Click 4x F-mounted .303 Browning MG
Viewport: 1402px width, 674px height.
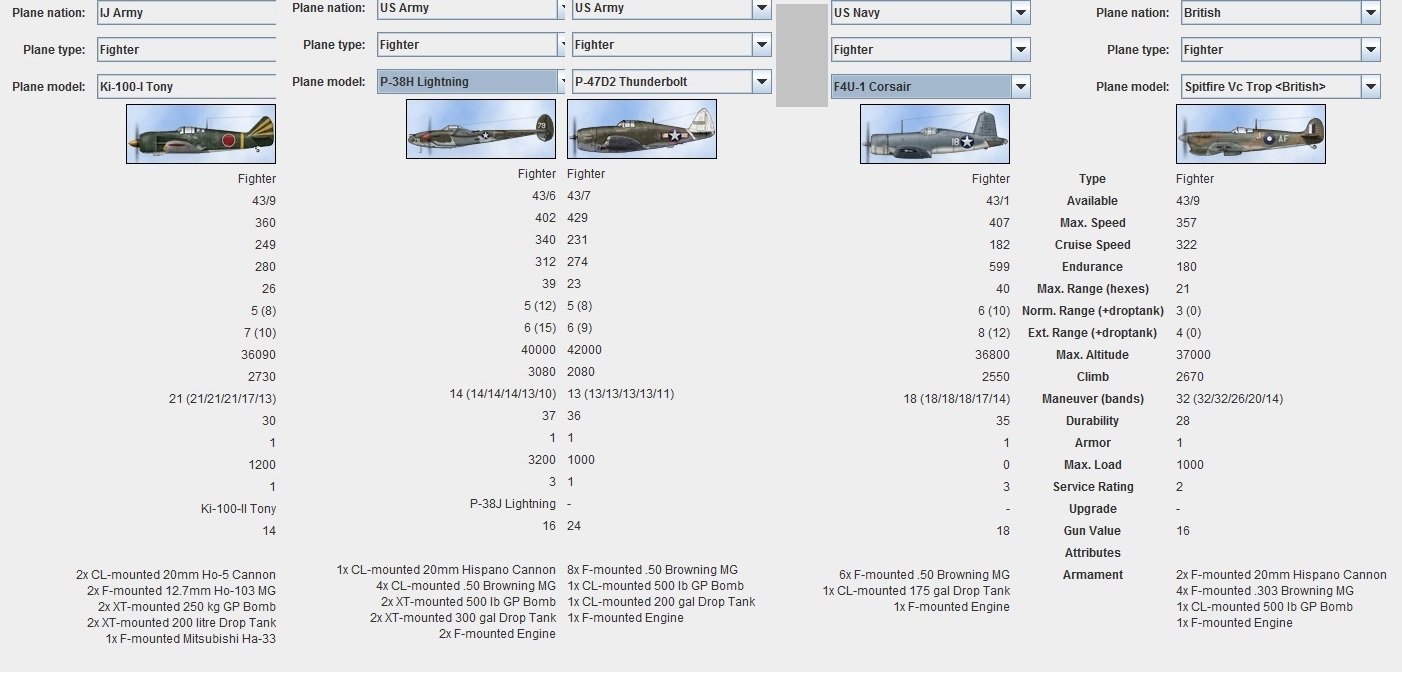tap(1265, 591)
